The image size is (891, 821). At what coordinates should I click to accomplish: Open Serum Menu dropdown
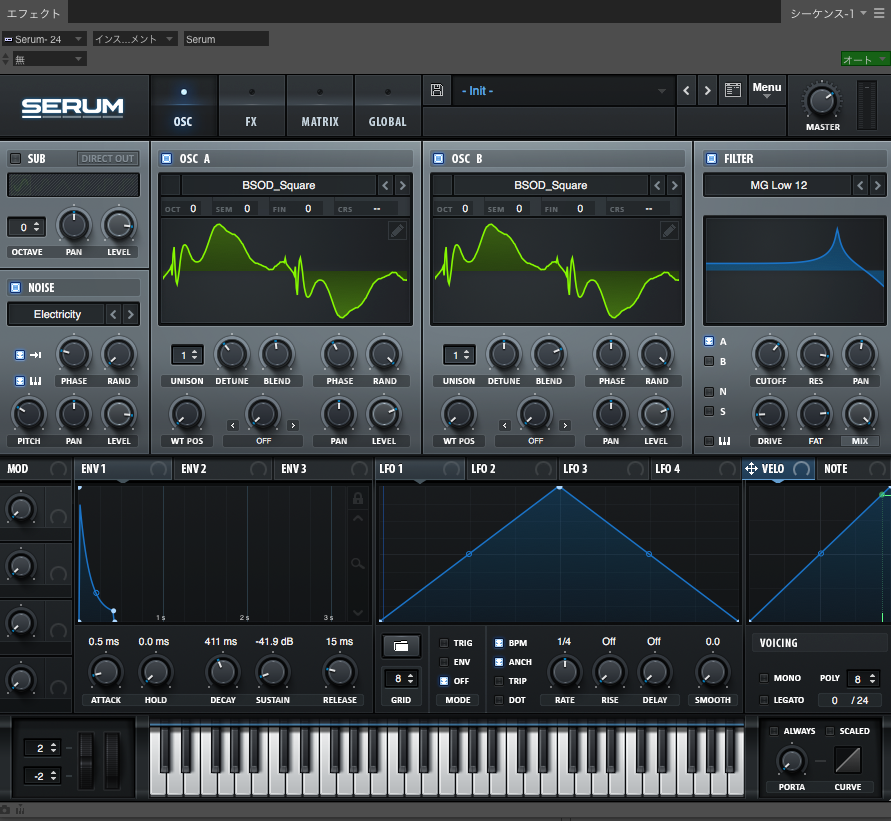(767, 90)
